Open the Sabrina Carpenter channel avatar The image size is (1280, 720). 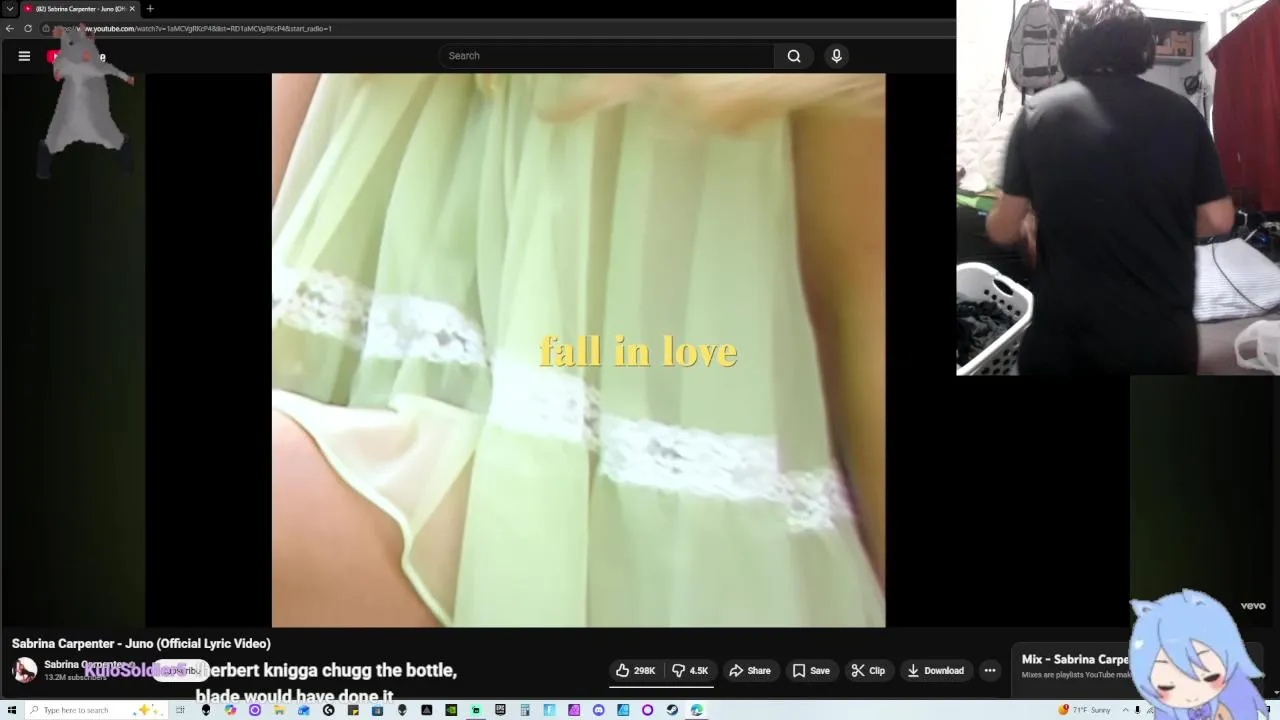pyautogui.click(x=25, y=670)
